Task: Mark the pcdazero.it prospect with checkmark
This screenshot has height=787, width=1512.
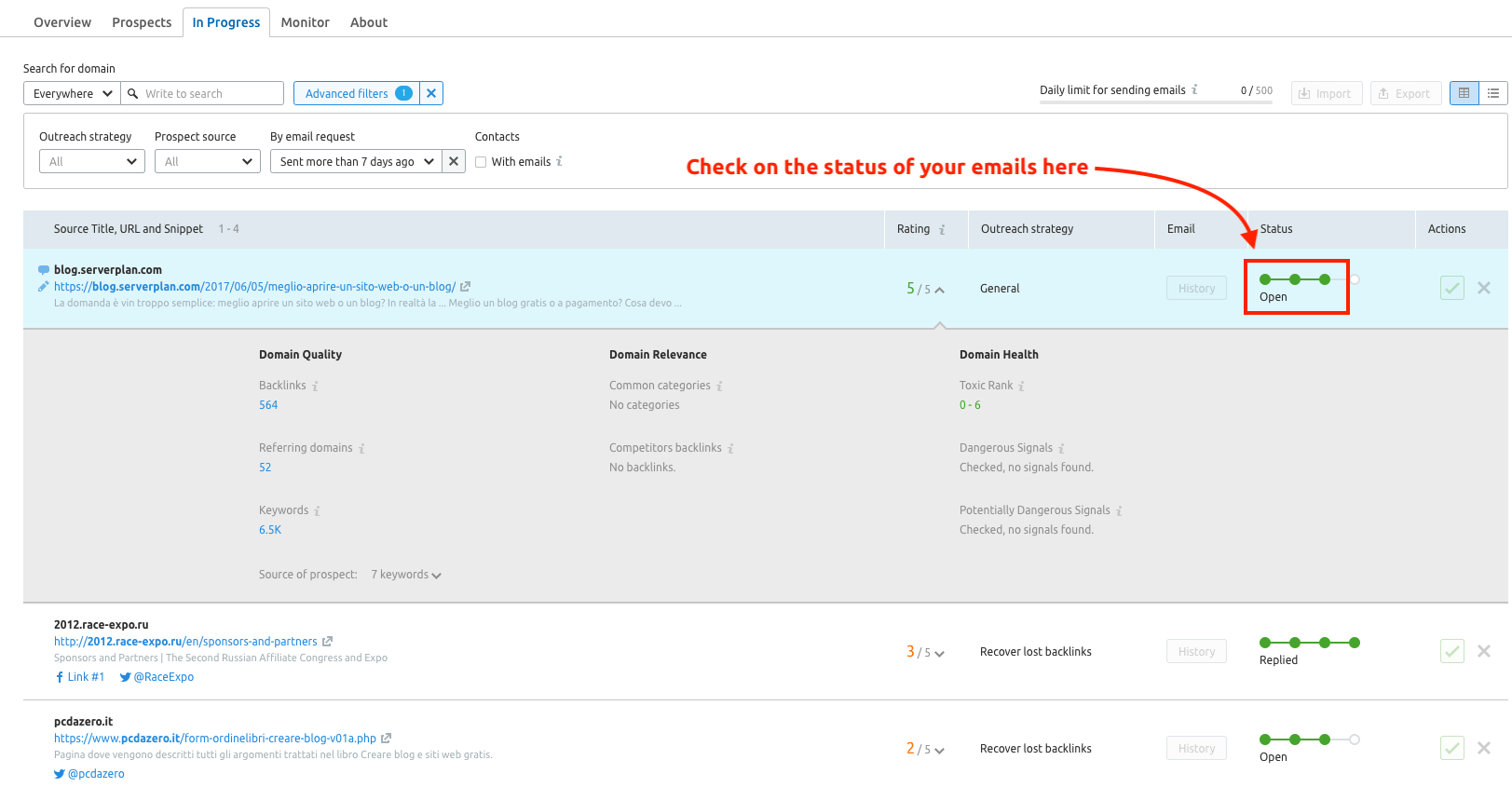Action: point(1451,748)
